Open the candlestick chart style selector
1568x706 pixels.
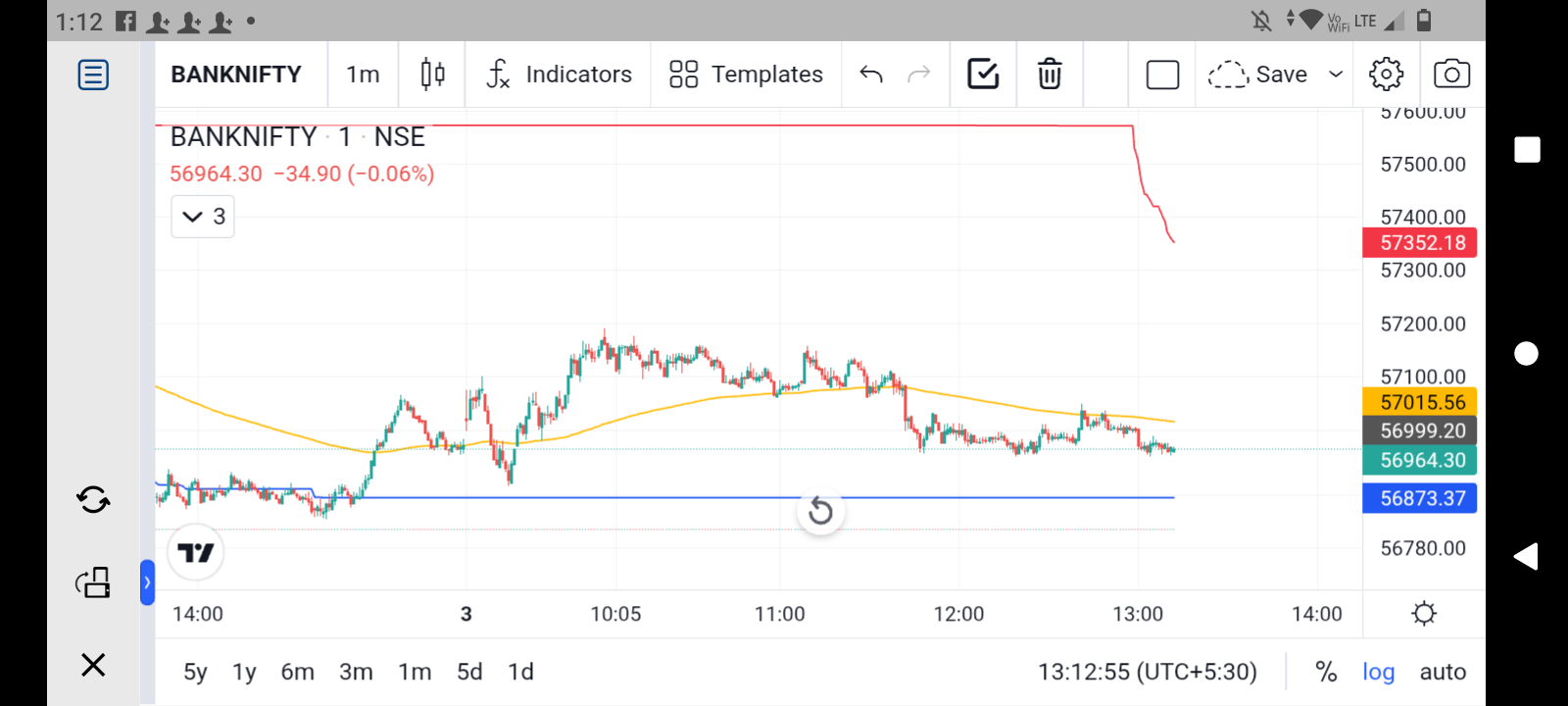tap(432, 75)
